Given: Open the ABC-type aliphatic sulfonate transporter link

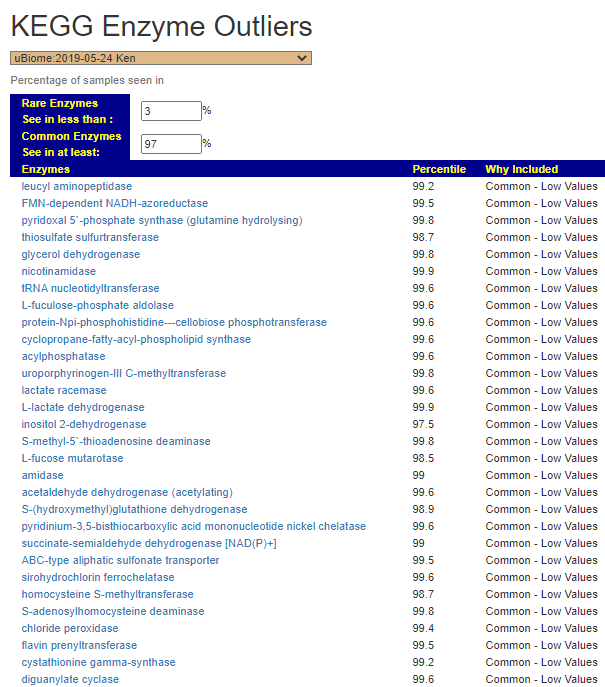Looking at the screenshot, I should (x=121, y=560).
